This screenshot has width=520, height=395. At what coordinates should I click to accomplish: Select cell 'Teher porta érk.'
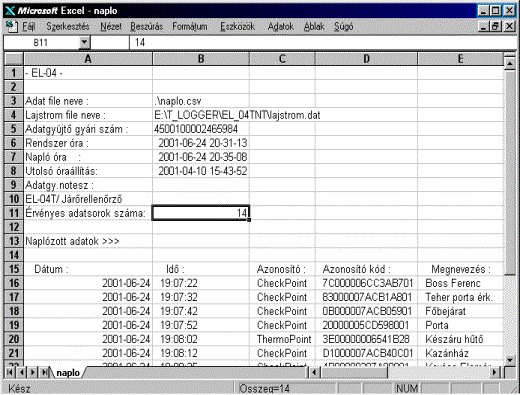[x=460, y=297]
